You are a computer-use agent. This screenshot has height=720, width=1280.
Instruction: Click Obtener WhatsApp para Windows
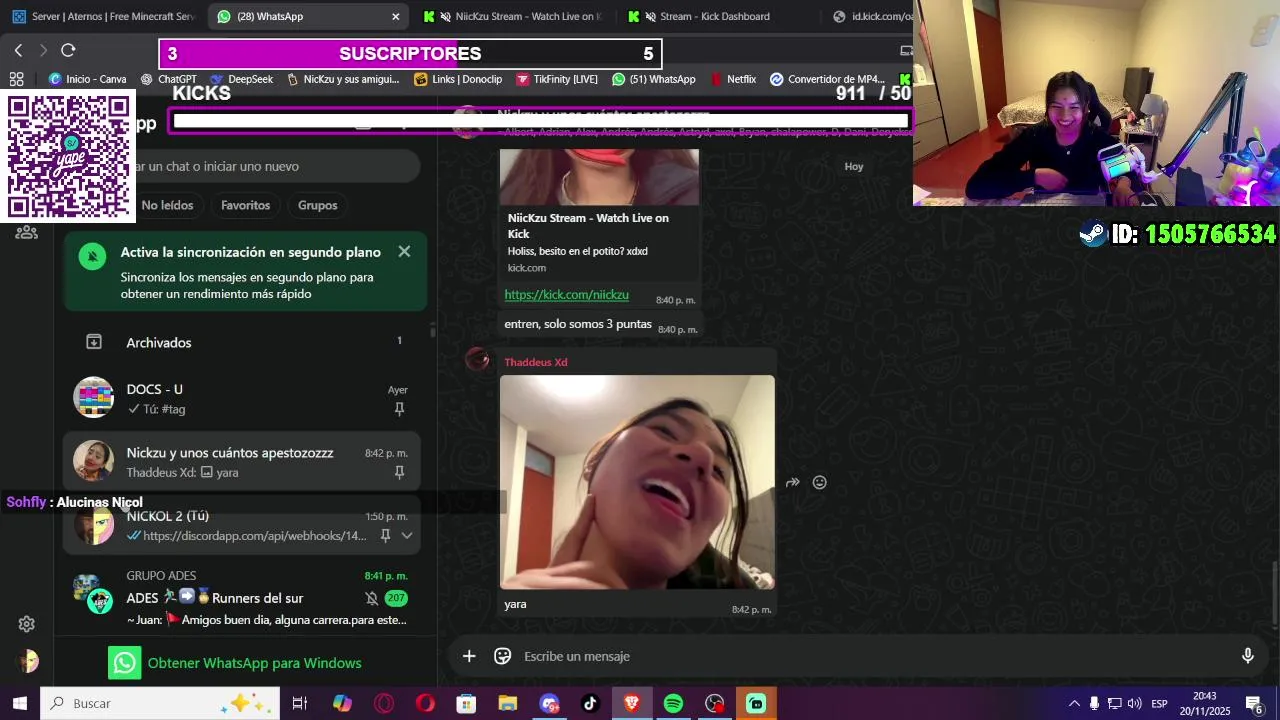236,663
